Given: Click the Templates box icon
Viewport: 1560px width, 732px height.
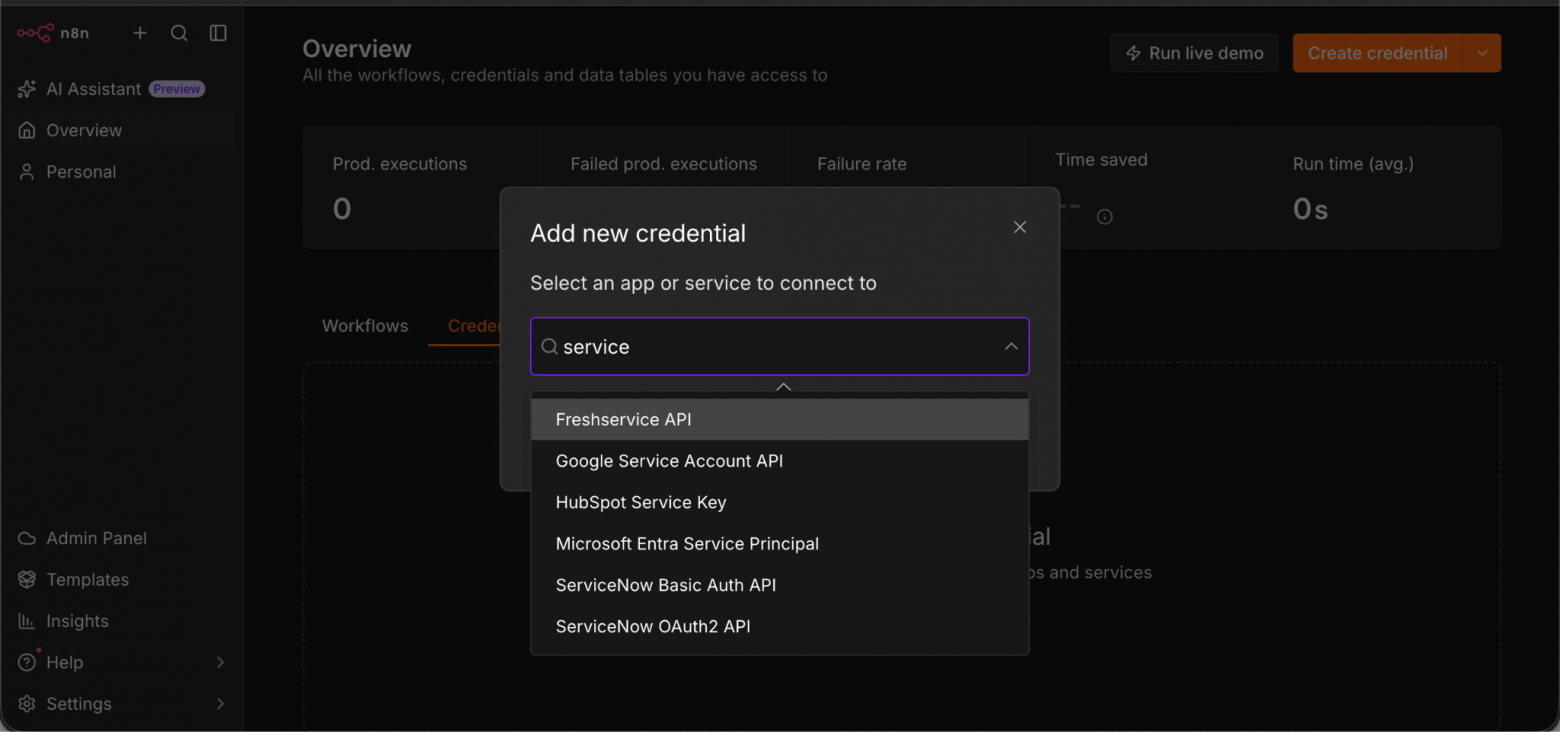Looking at the screenshot, I should [x=27, y=580].
